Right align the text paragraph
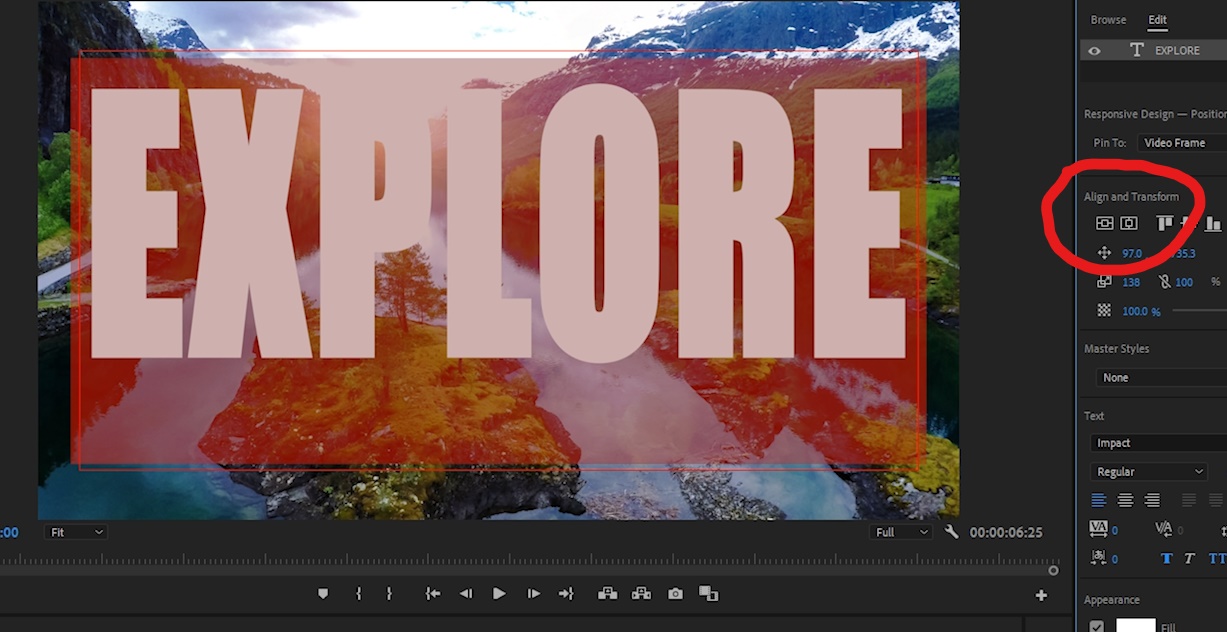 pyautogui.click(x=1152, y=500)
